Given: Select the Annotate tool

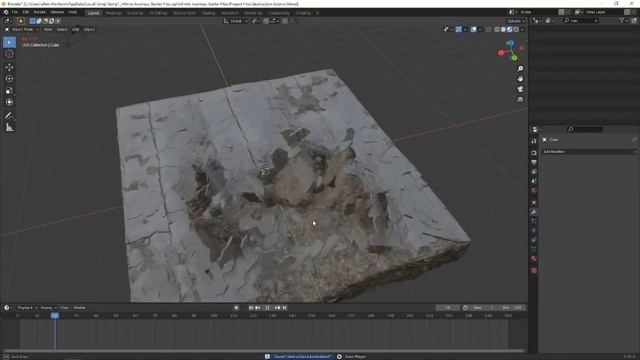Looking at the screenshot, I should click(9, 116).
